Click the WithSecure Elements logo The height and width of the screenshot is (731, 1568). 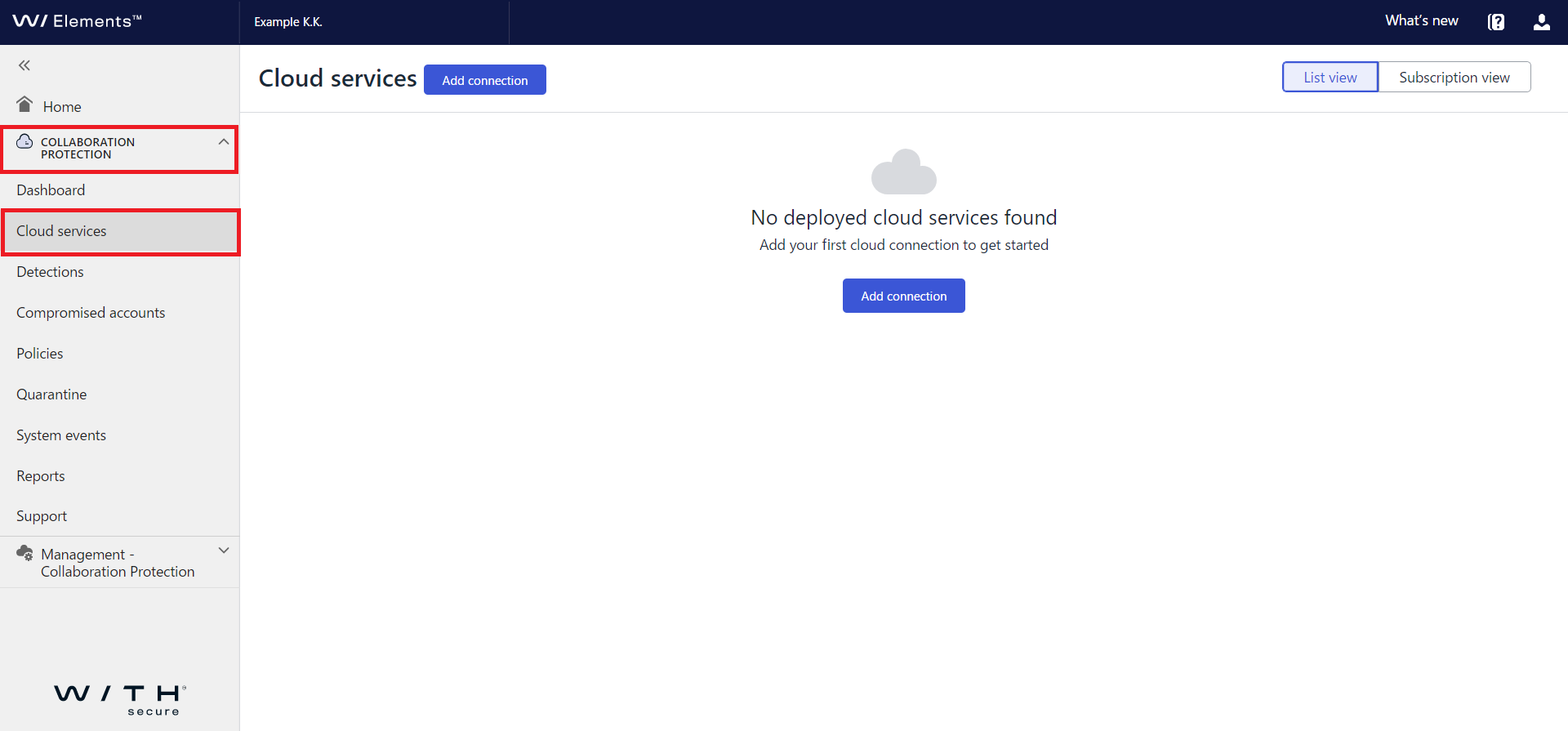point(78,21)
